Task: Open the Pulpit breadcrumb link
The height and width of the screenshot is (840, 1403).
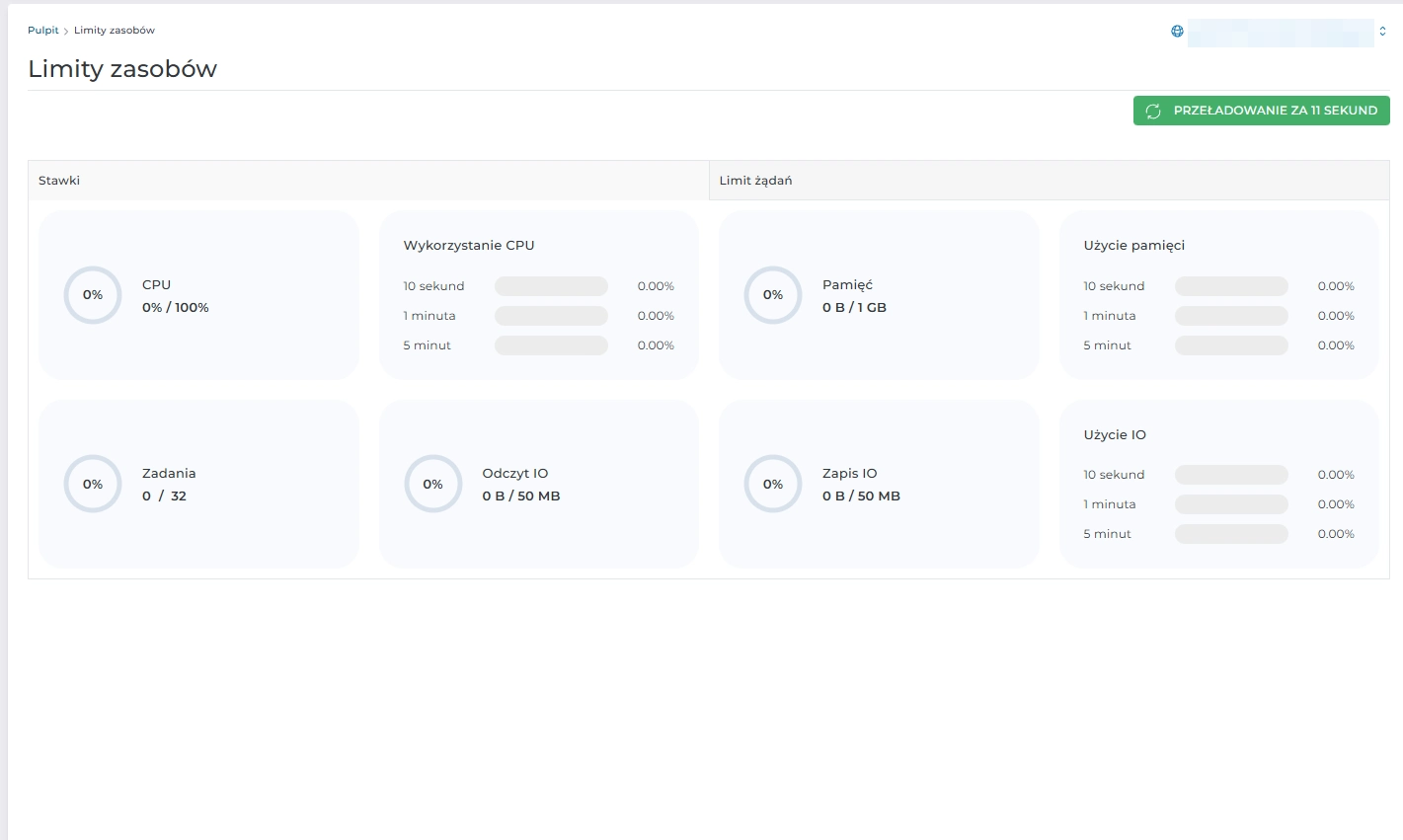Action: point(42,30)
